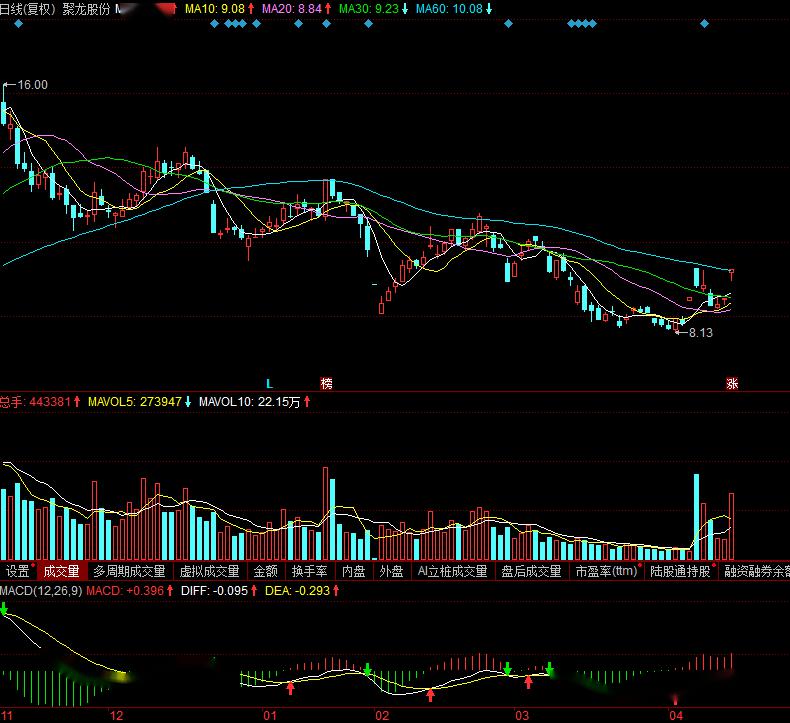This screenshot has width=790, height=723.
Task: Open the 设置 indicator settings
Action: click(18, 571)
